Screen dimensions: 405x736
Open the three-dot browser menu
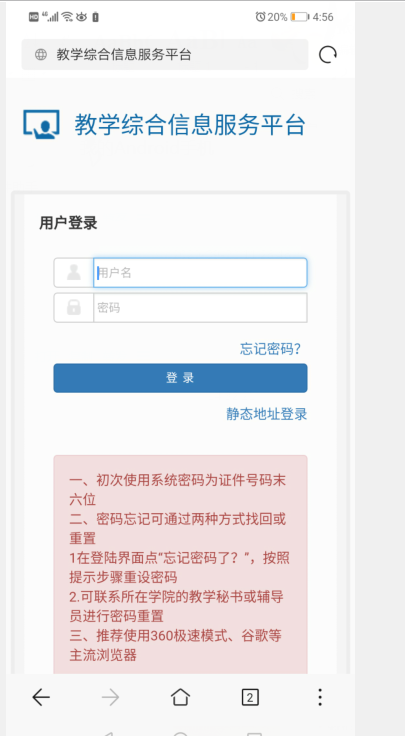(x=320, y=698)
